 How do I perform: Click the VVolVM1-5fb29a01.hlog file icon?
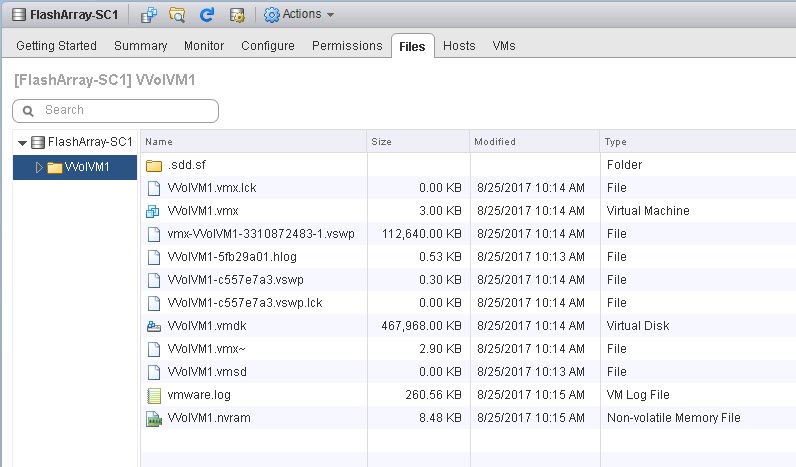tap(154, 257)
